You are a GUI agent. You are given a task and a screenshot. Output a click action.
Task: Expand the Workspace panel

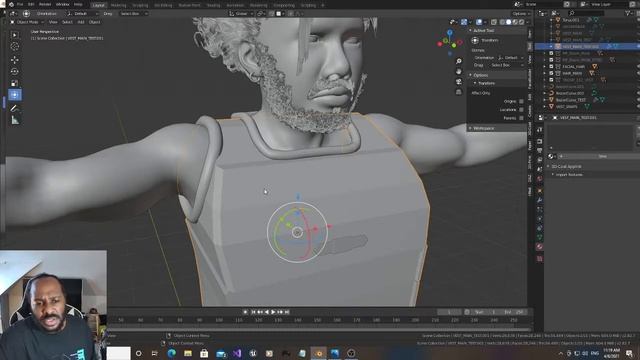click(x=470, y=128)
